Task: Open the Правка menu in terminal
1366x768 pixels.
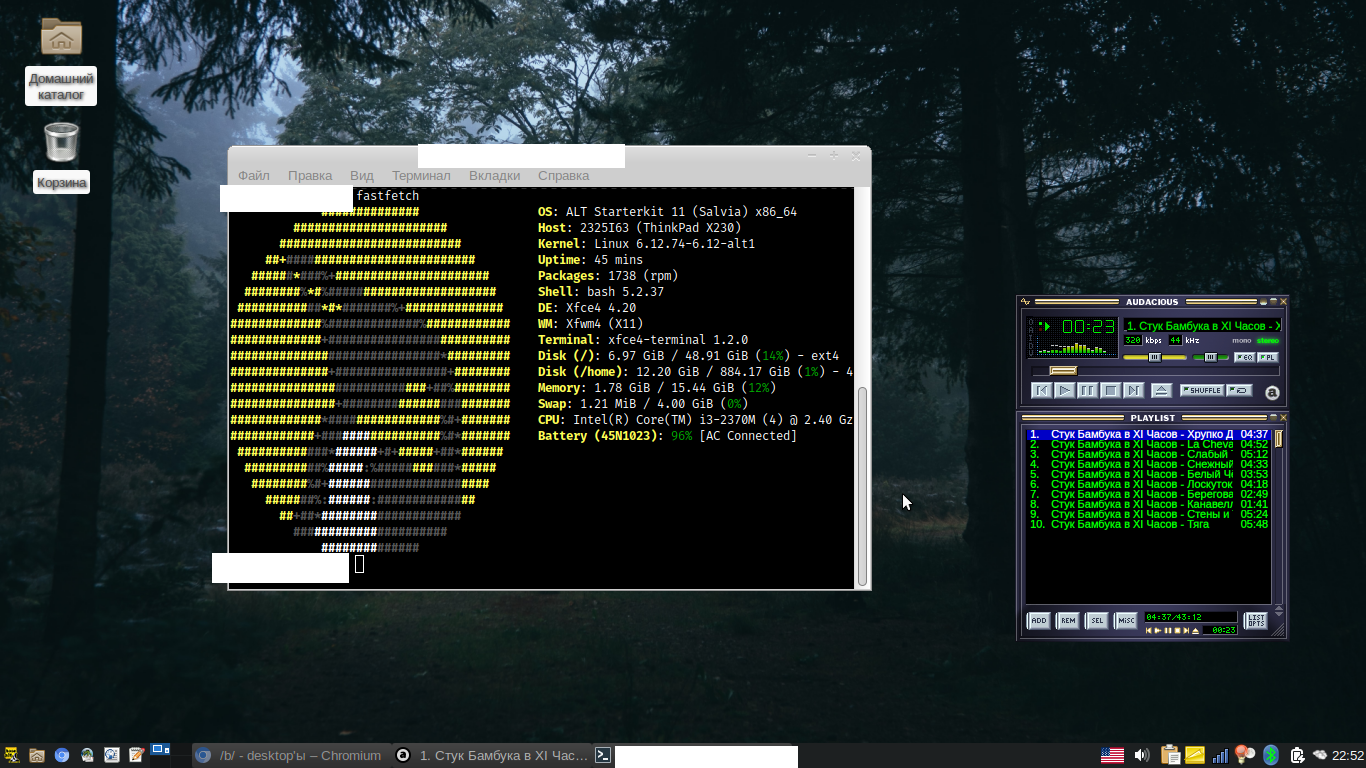Action: [309, 175]
